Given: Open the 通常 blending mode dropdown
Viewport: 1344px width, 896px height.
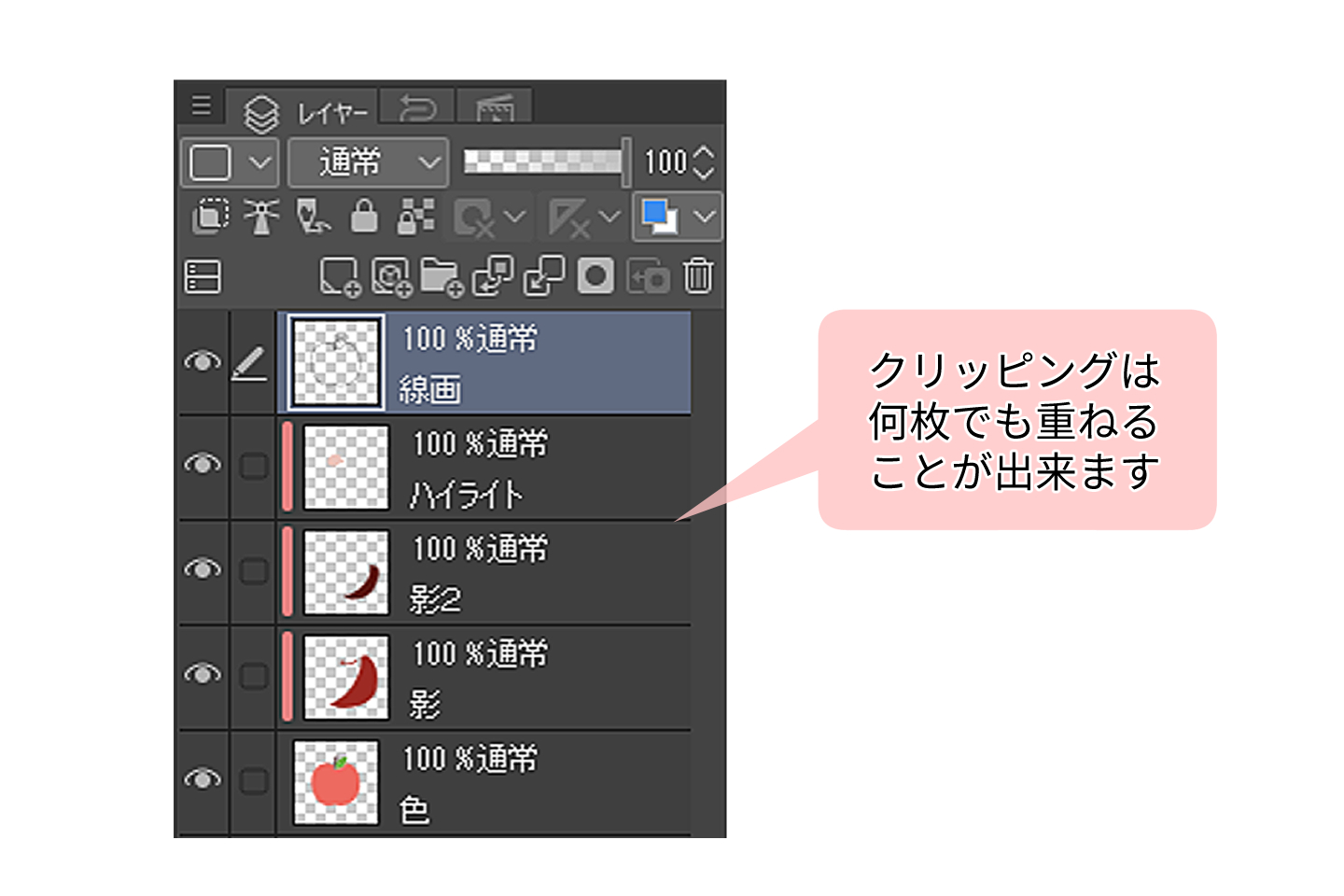Looking at the screenshot, I should coord(369,163).
